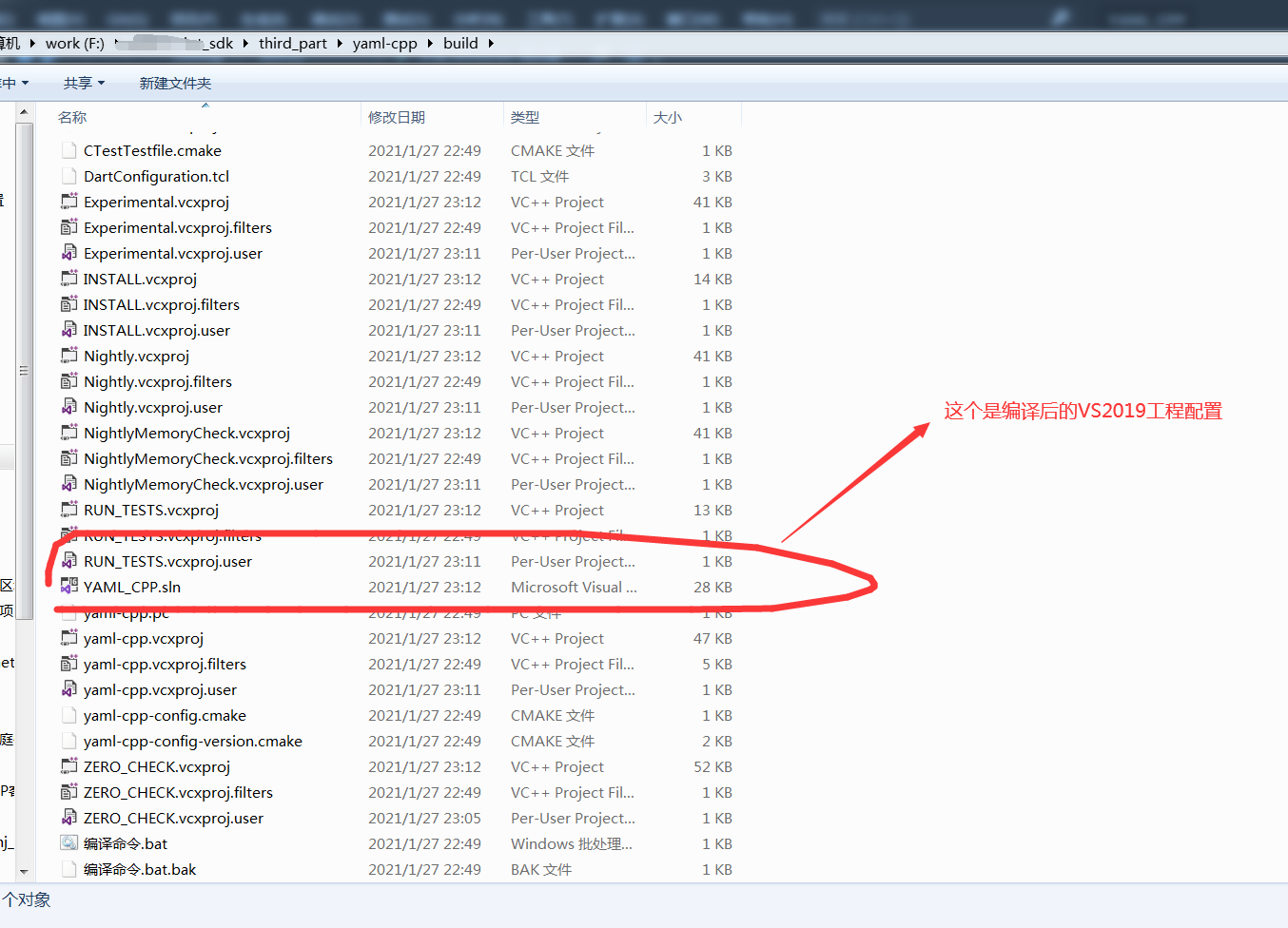This screenshot has width=1288, height=928.
Task: Navigate to work (F:) in the breadcrumb path
Action: (x=75, y=43)
